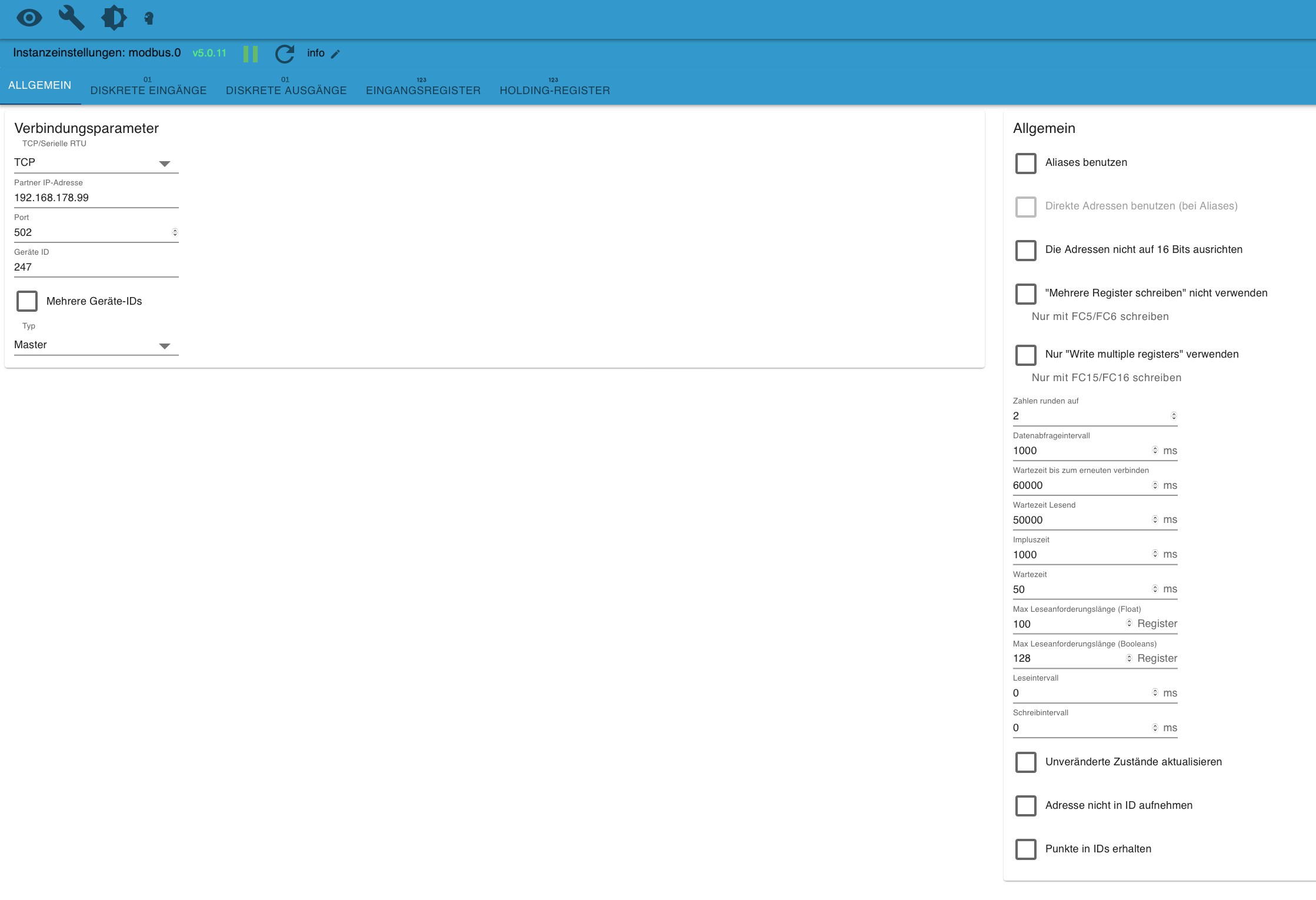This screenshot has width=1316, height=900.
Task: Restart the instance with the reload icon
Action: coord(285,54)
